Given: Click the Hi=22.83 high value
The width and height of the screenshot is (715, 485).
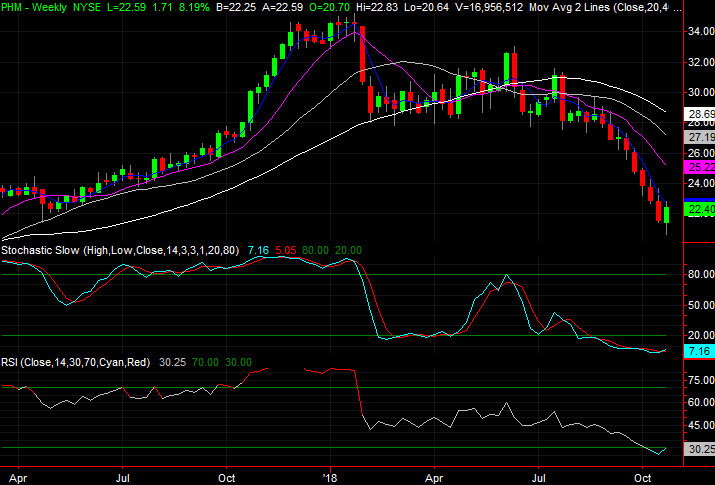Looking at the screenshot, I should (377, 7).
